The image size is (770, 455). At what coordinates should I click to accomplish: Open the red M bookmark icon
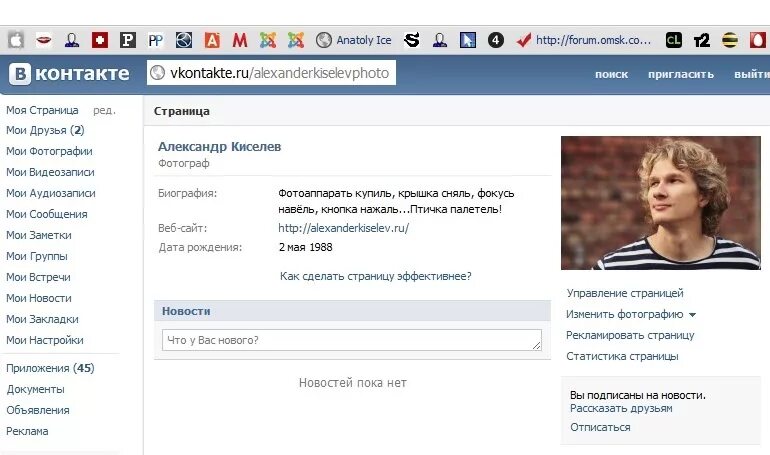240,40
